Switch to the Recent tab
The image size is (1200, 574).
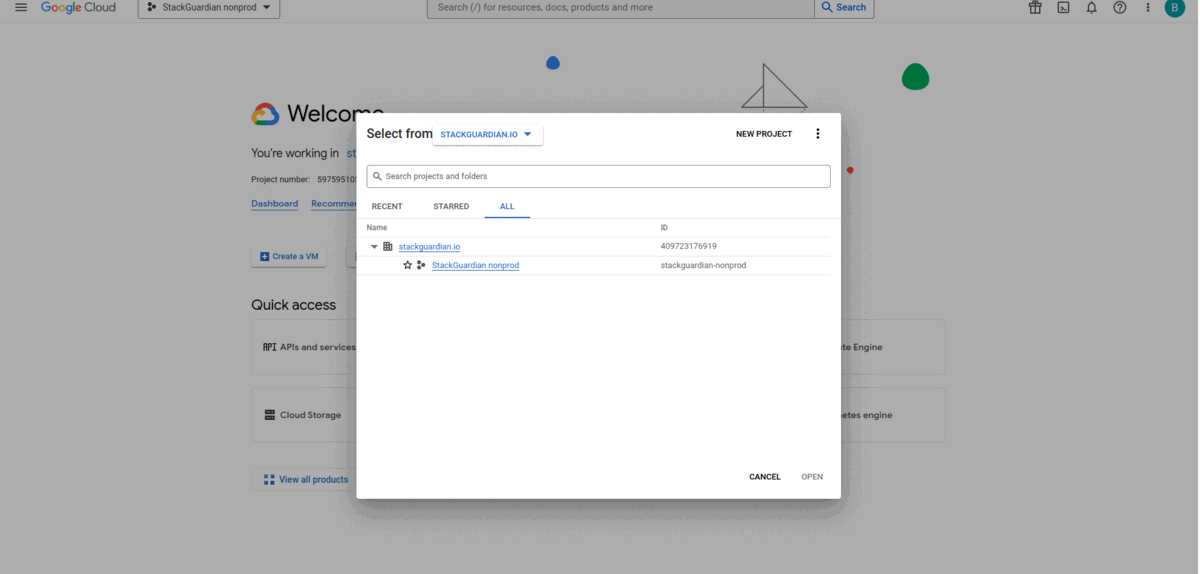[x=387, y=206]
